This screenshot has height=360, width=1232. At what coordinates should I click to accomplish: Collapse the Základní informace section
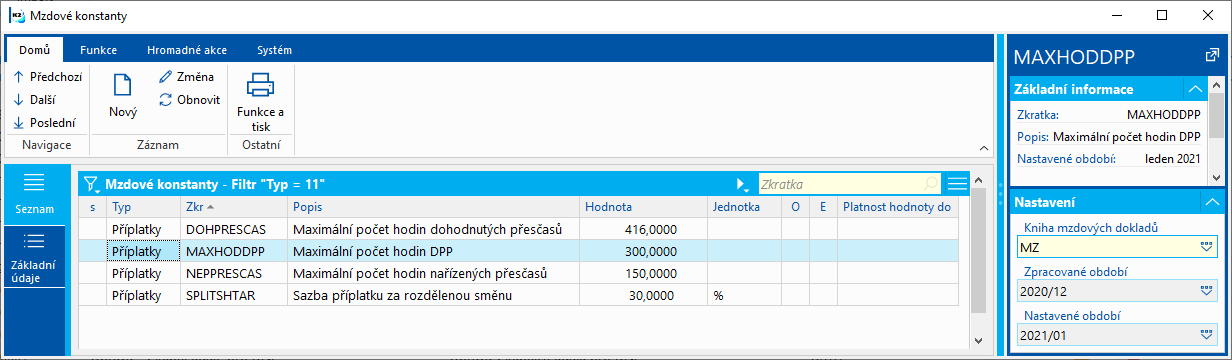coord(1194,89)
